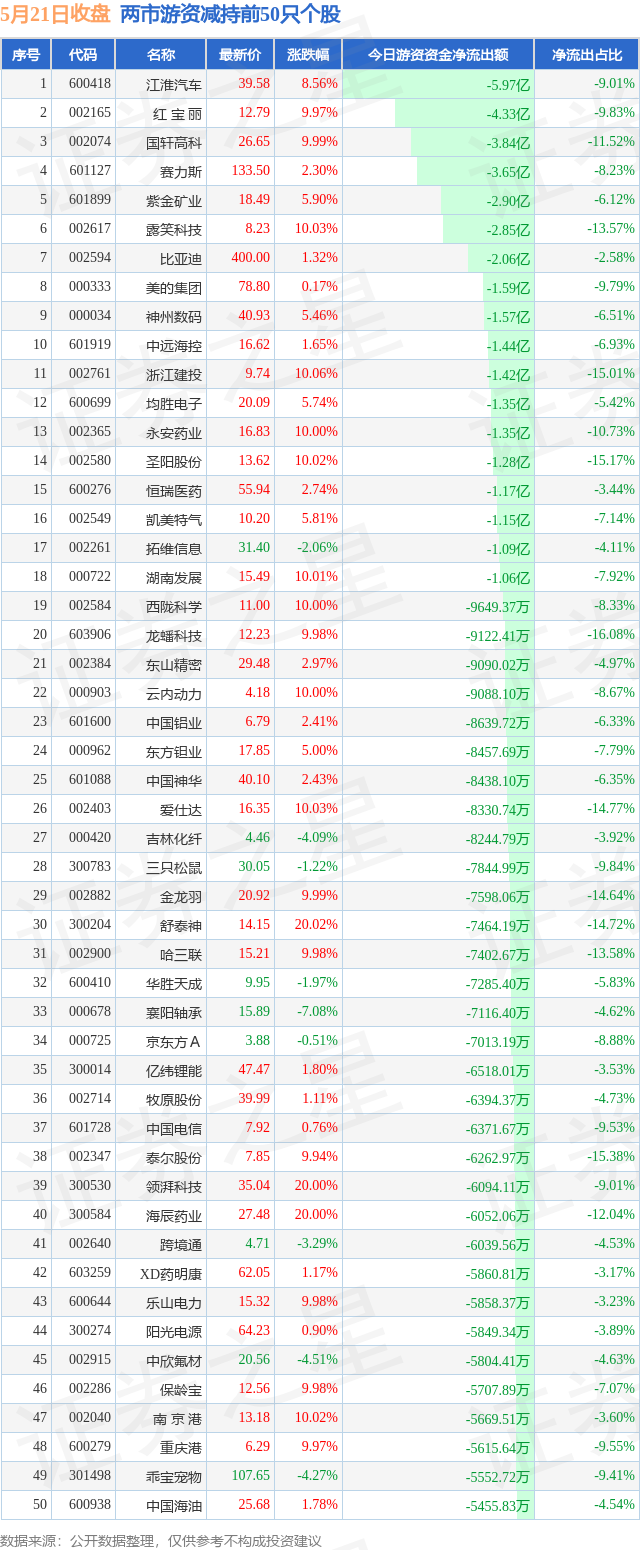Select the stock name 领湃科技
This screenshot has height=1550, width=640.
click(174, 1186)
